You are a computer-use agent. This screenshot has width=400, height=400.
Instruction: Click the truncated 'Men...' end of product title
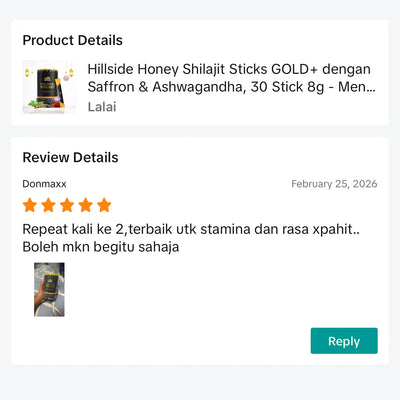(x=357, y=87)
